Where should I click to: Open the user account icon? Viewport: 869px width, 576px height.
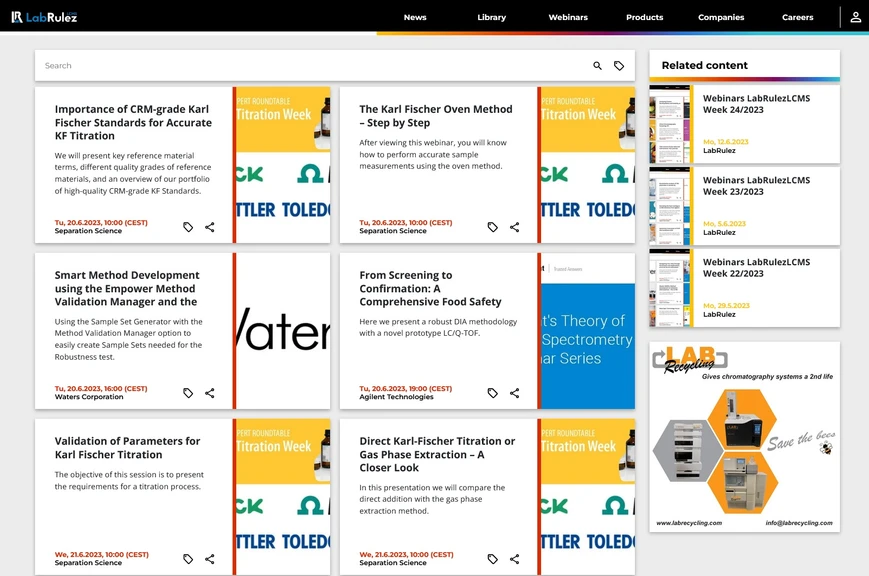[x=855, y=17]
